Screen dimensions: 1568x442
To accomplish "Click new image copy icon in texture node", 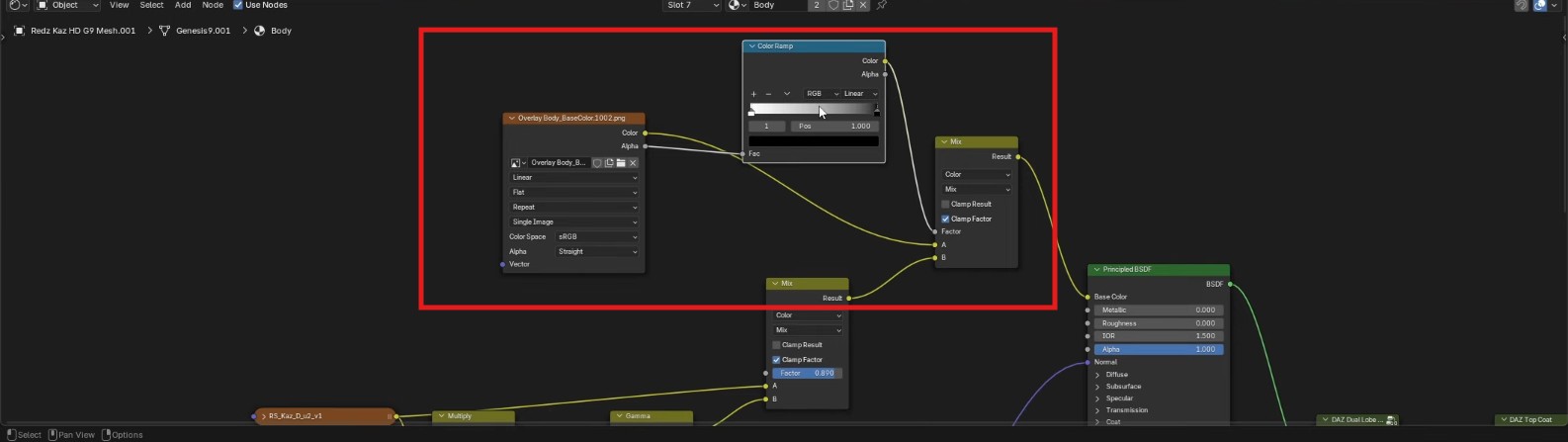I will (609, 163).
